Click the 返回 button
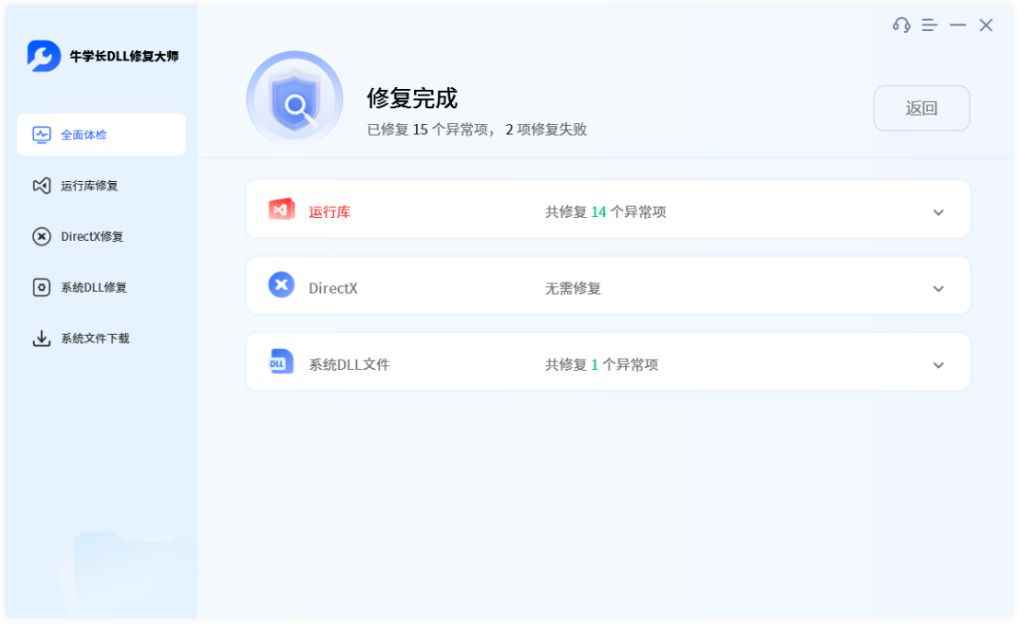Image resolution: width=1019 pixels, height=624 pixels. tap(921, 108)
